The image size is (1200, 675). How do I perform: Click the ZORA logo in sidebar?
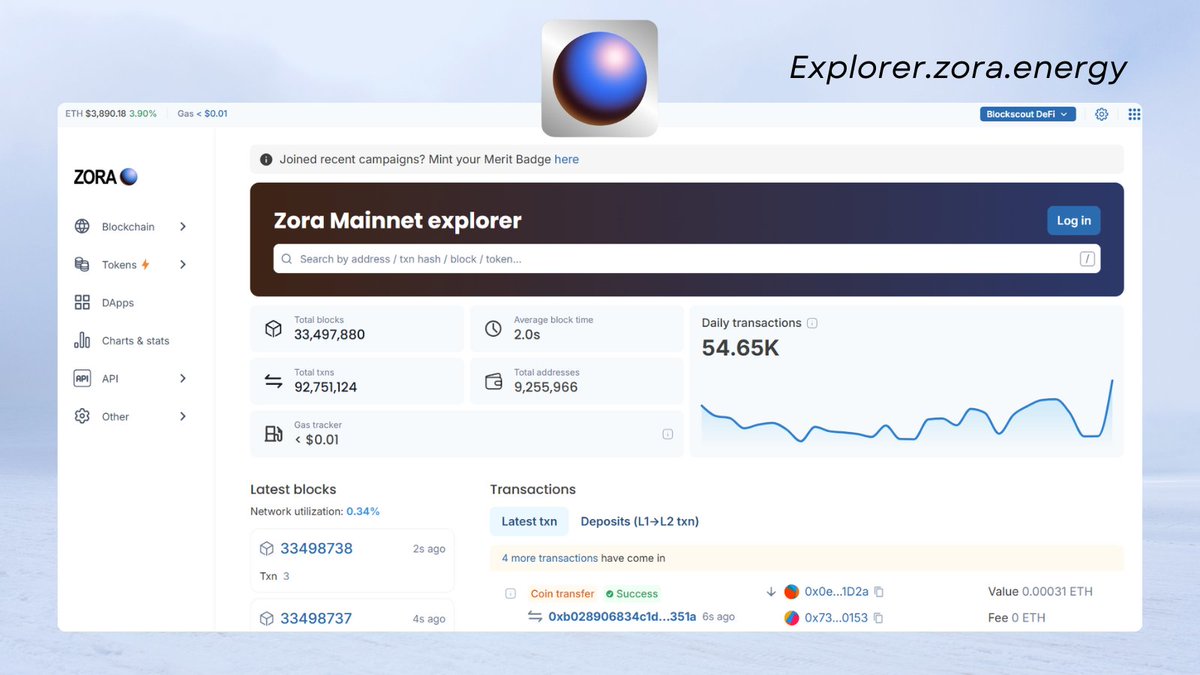tap(105, 177)
